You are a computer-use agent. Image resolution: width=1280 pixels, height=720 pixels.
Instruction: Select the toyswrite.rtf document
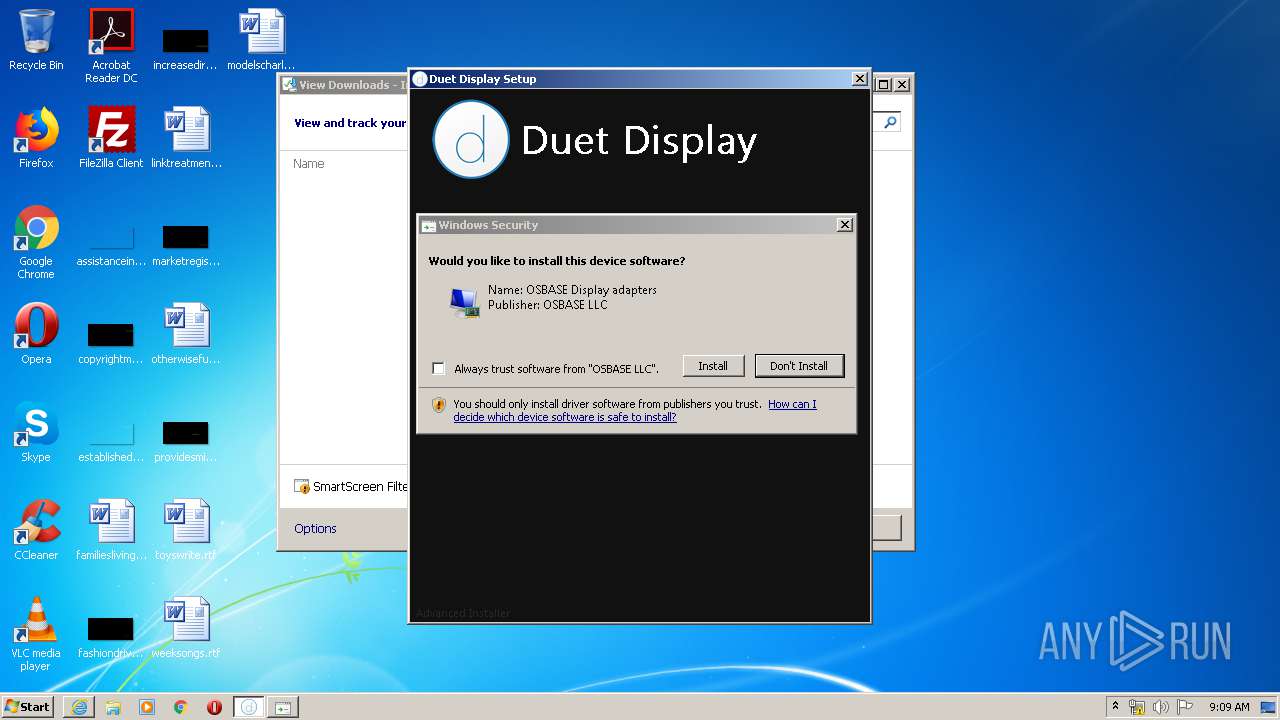point(186,530)
